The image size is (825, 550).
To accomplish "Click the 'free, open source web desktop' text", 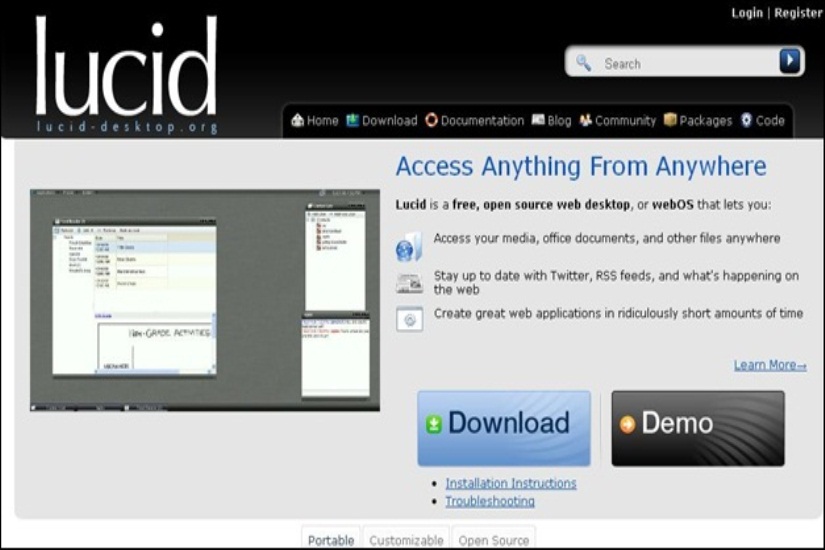I will pyautogui.click(x=541, y=204).
